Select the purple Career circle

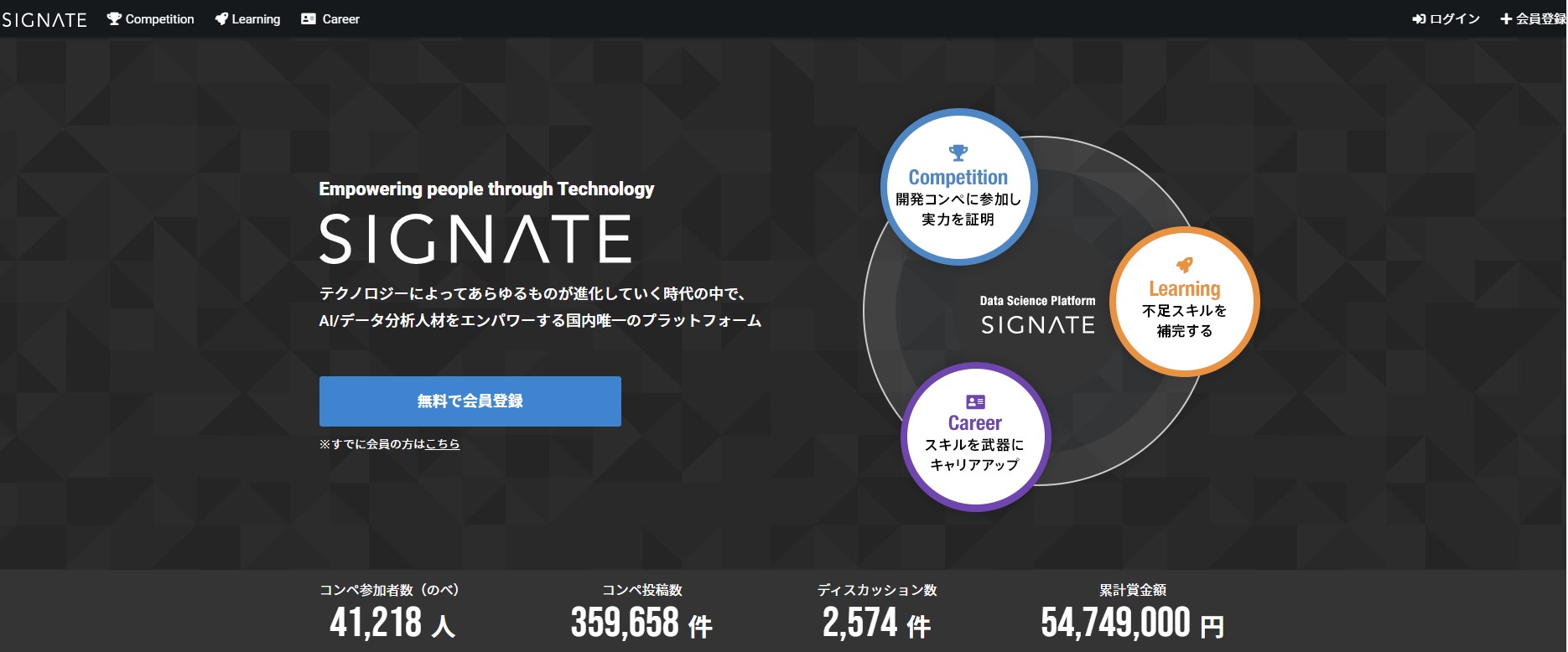tap(975, 437)
